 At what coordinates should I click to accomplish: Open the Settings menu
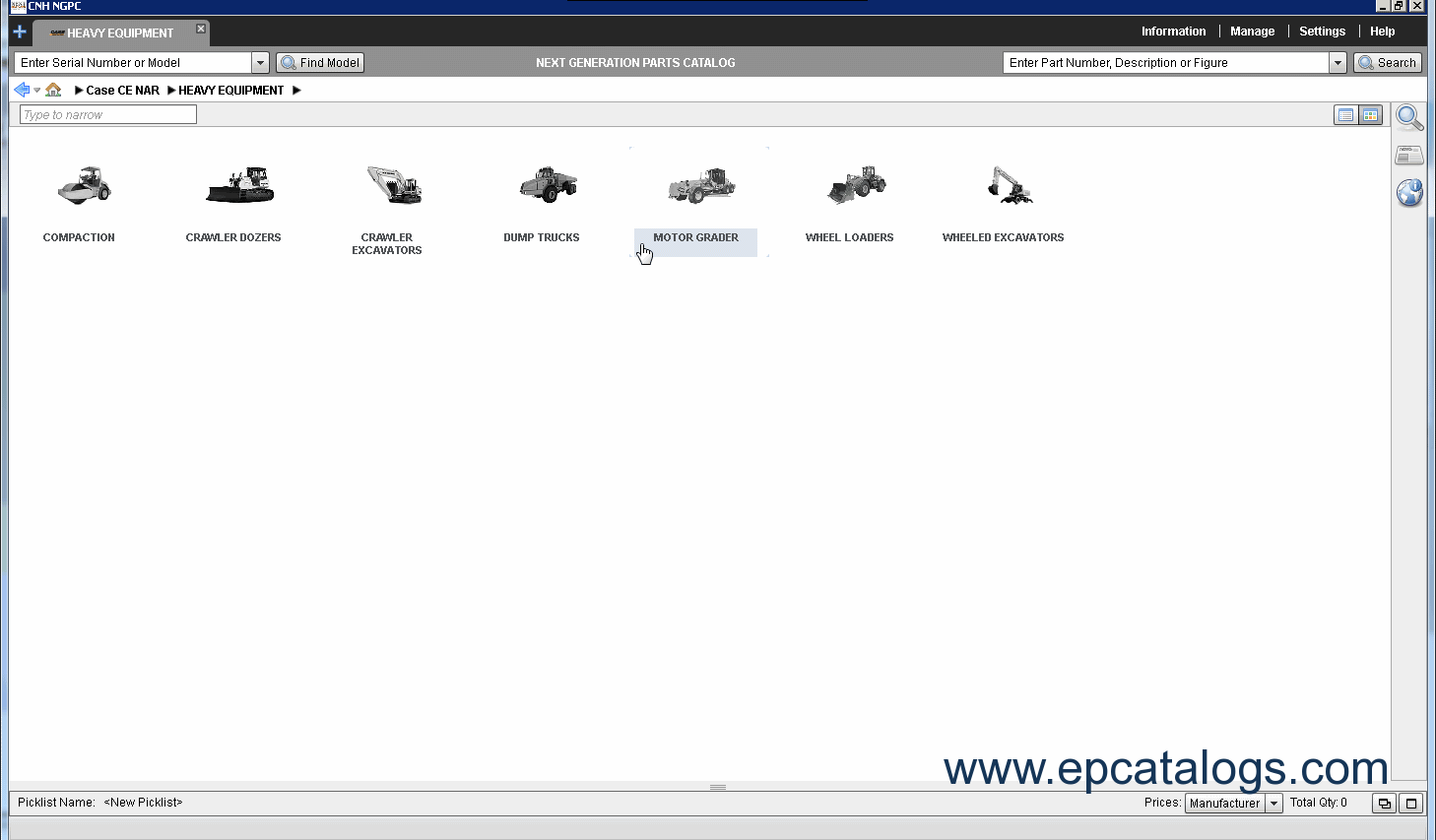pos(1322,32)
